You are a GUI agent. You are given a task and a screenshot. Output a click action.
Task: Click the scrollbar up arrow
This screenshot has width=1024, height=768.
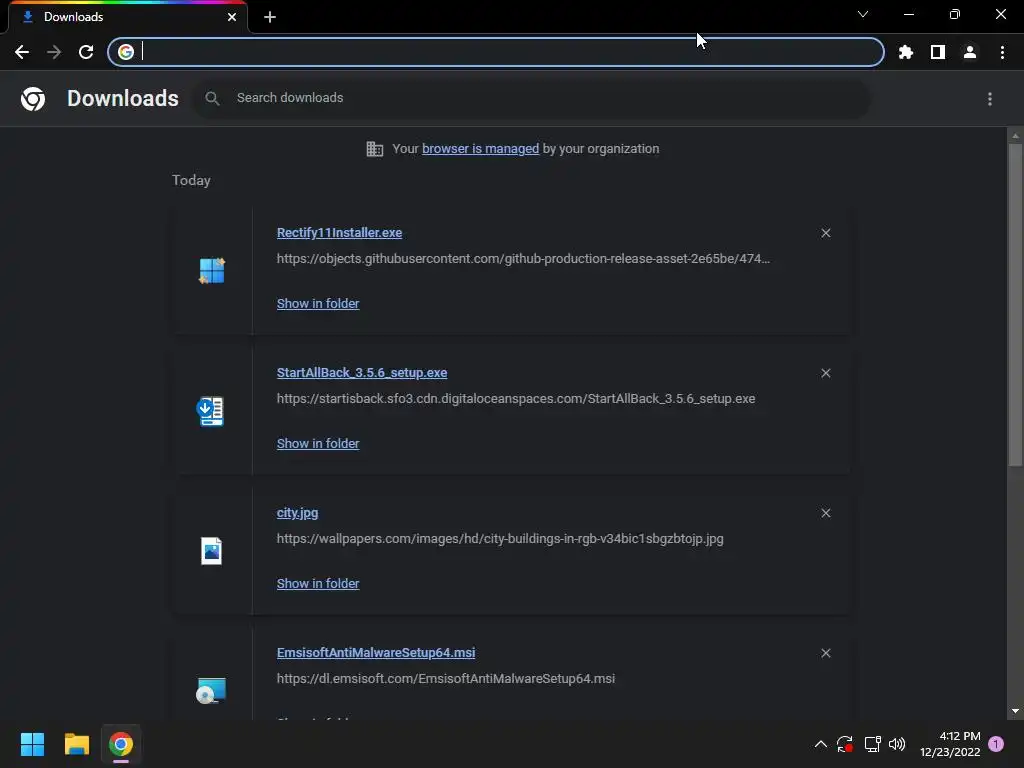click(1015, 136)
